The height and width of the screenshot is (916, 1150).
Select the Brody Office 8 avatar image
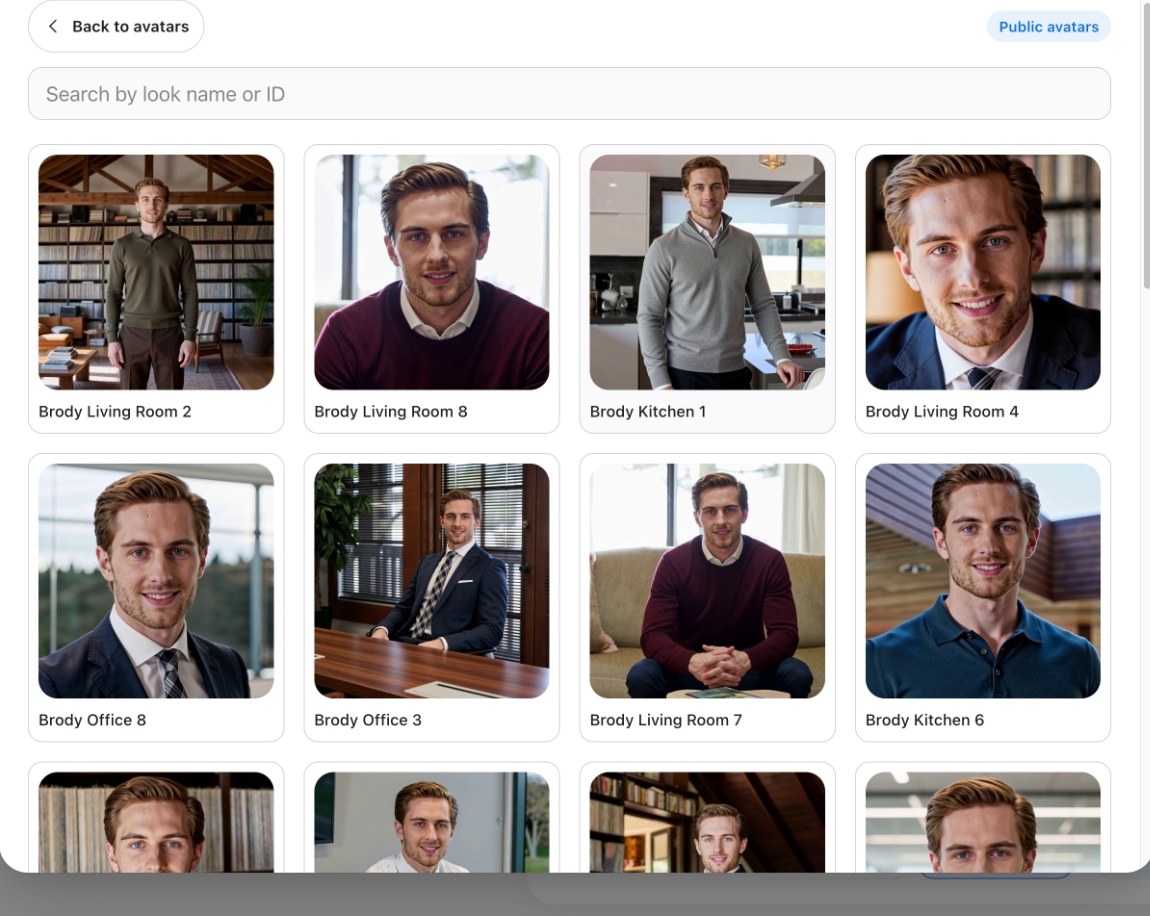click(156, 581)
